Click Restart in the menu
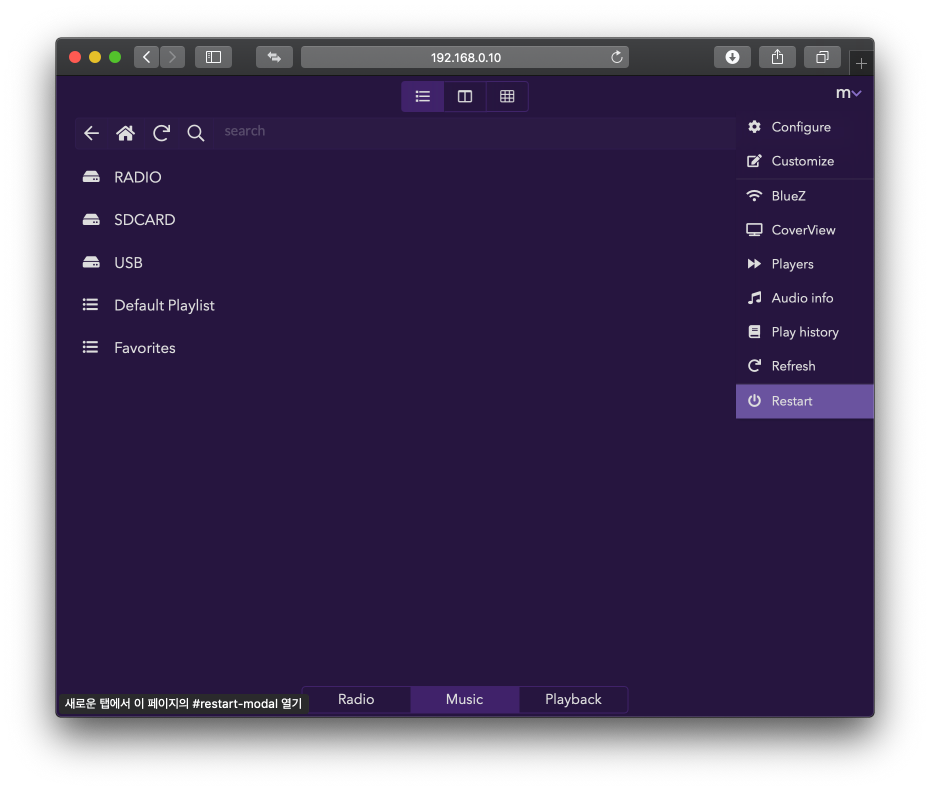The image size is (930, 791). point(805,401)
